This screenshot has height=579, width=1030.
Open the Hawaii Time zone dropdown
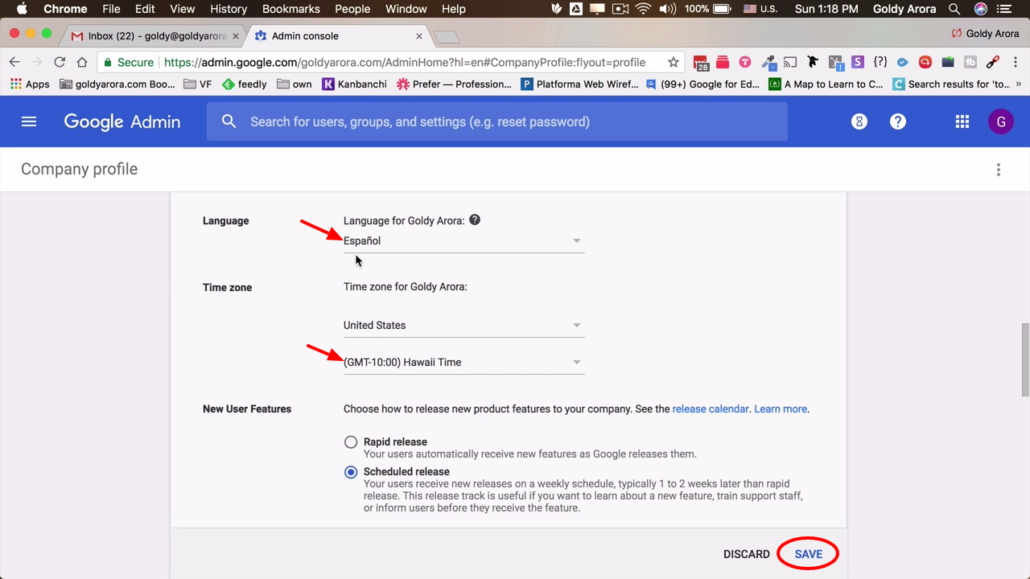pyautogui.click(x=463, y=362)
